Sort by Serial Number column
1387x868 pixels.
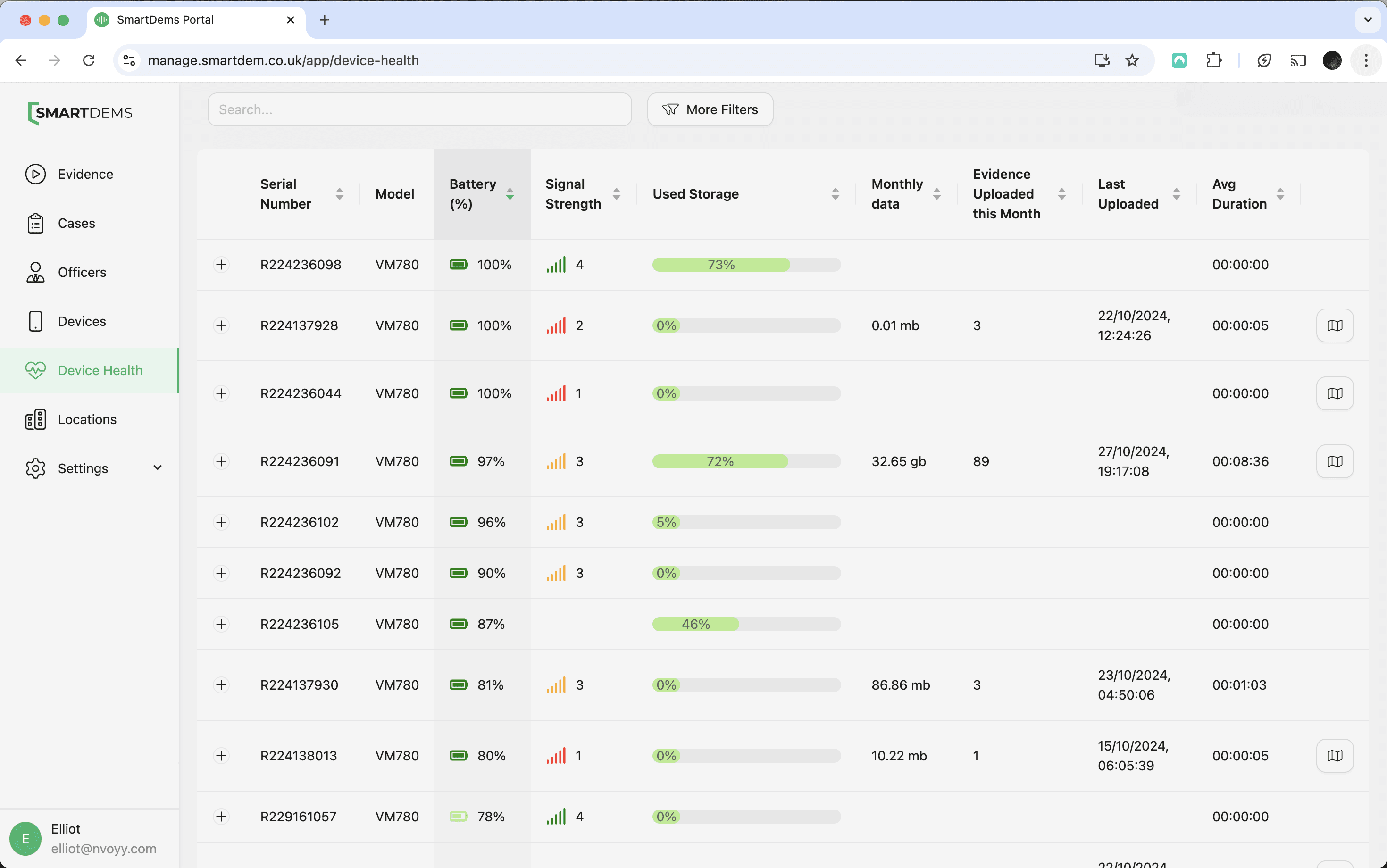[x=340, y=194]
